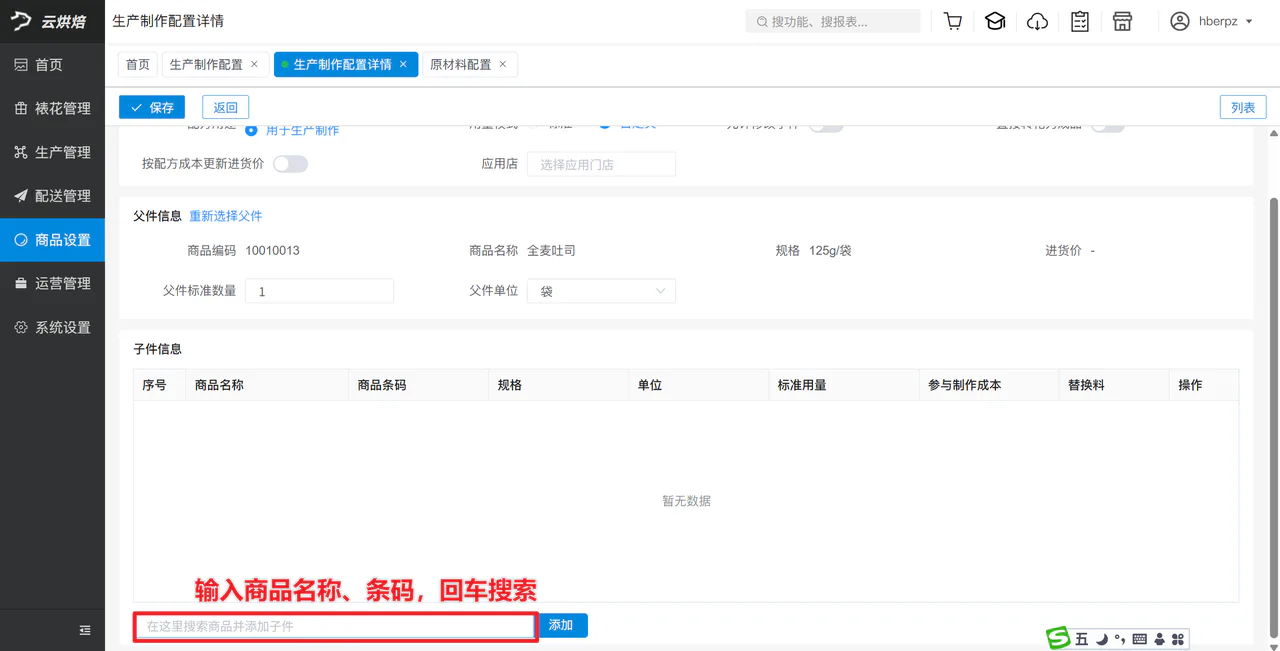The height and width of the screenshot is (651, 1280).
Task: Open the cloud download icon
Action: tap(1038, 21)
